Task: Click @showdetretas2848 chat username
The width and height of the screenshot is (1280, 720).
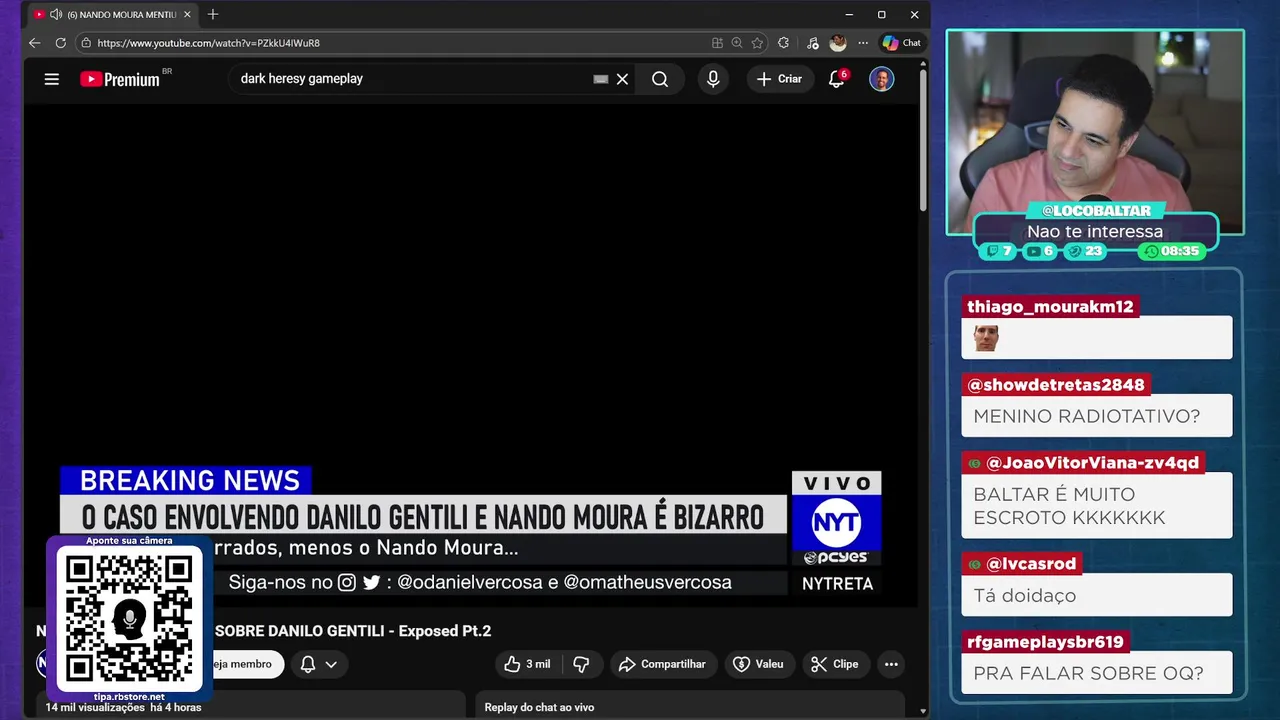Action: [1056, 385]
